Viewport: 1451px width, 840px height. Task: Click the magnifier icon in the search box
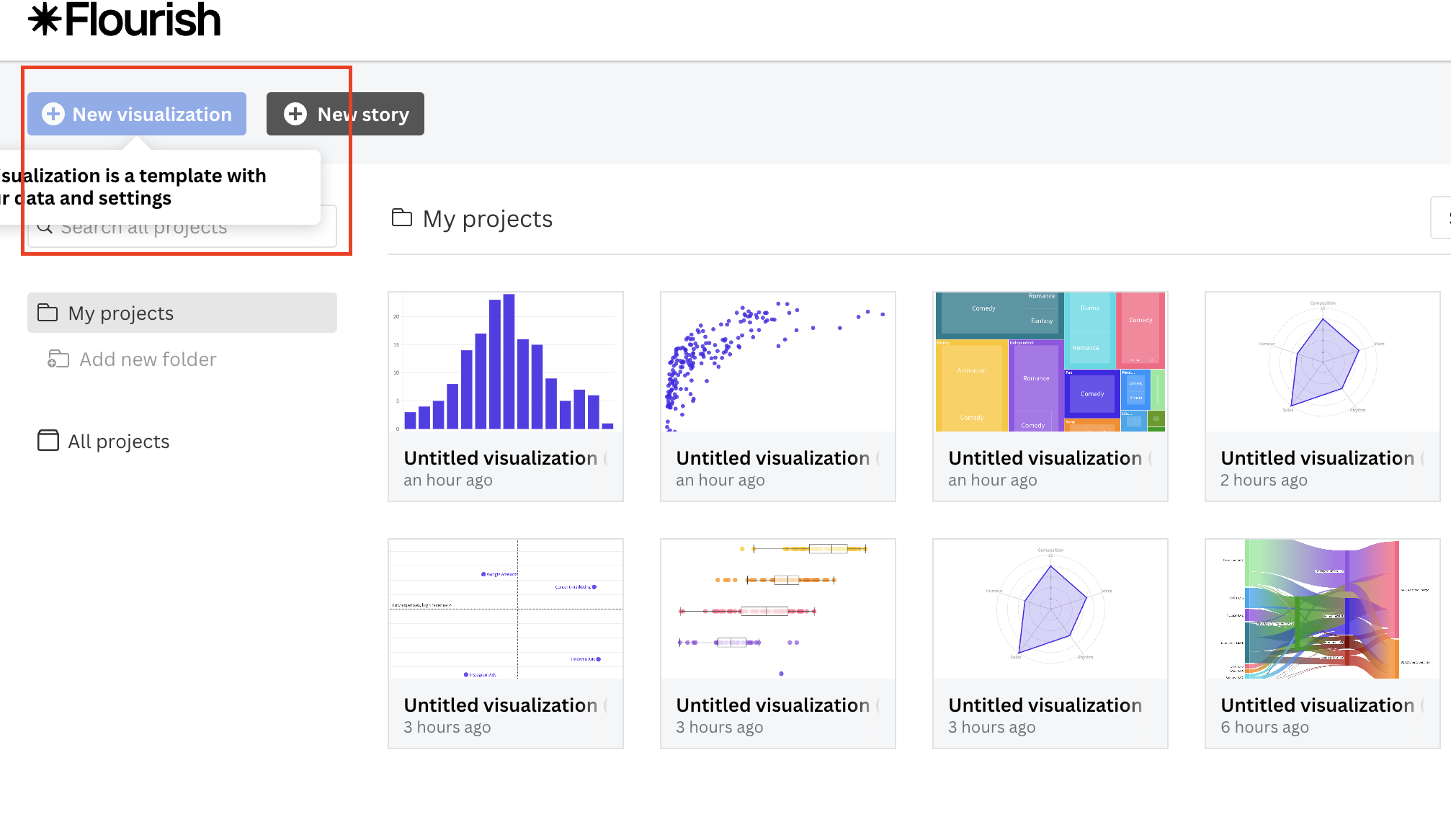point(45,228)
